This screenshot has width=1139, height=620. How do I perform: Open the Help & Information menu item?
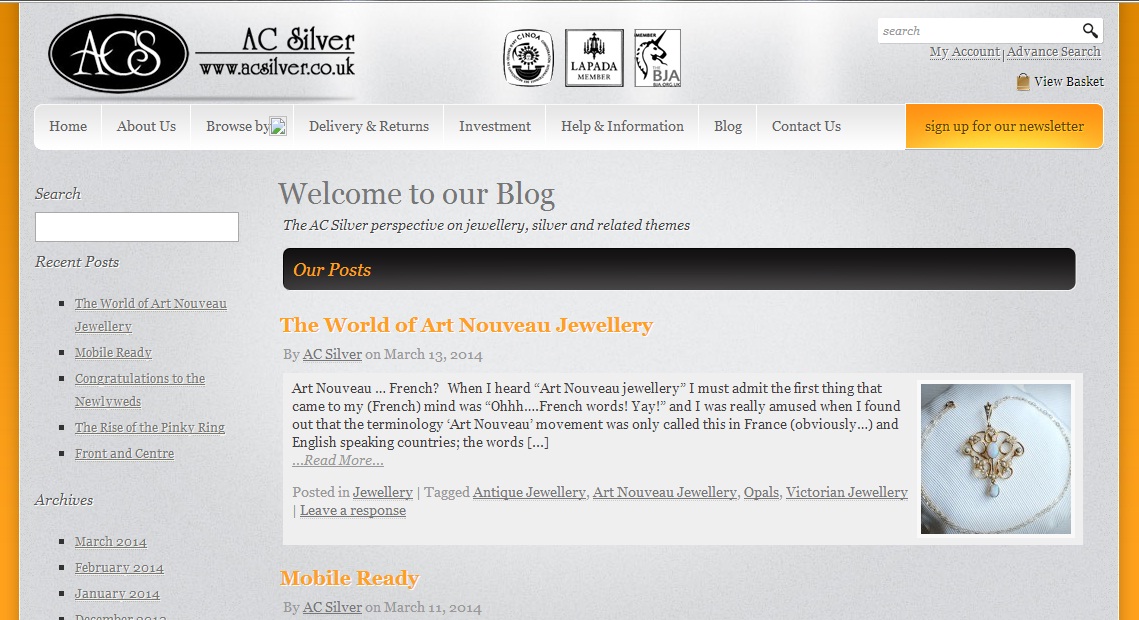click(x=622, y=126)
